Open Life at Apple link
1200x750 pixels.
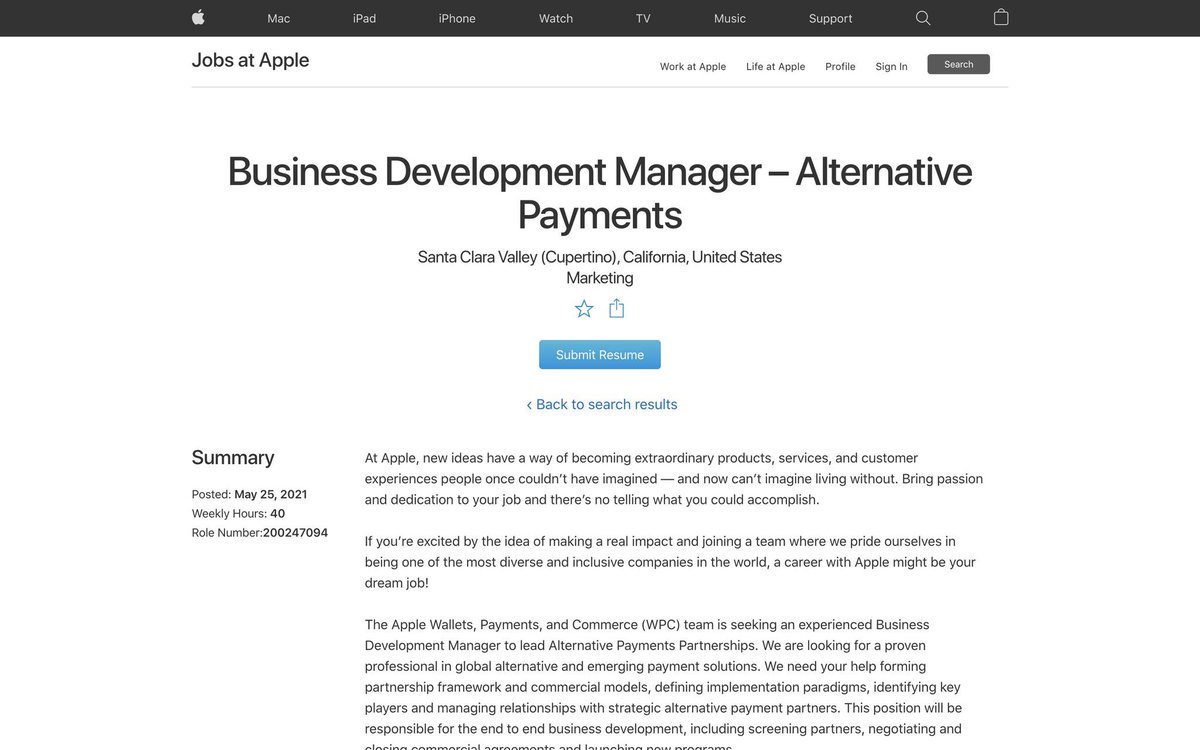776,67
